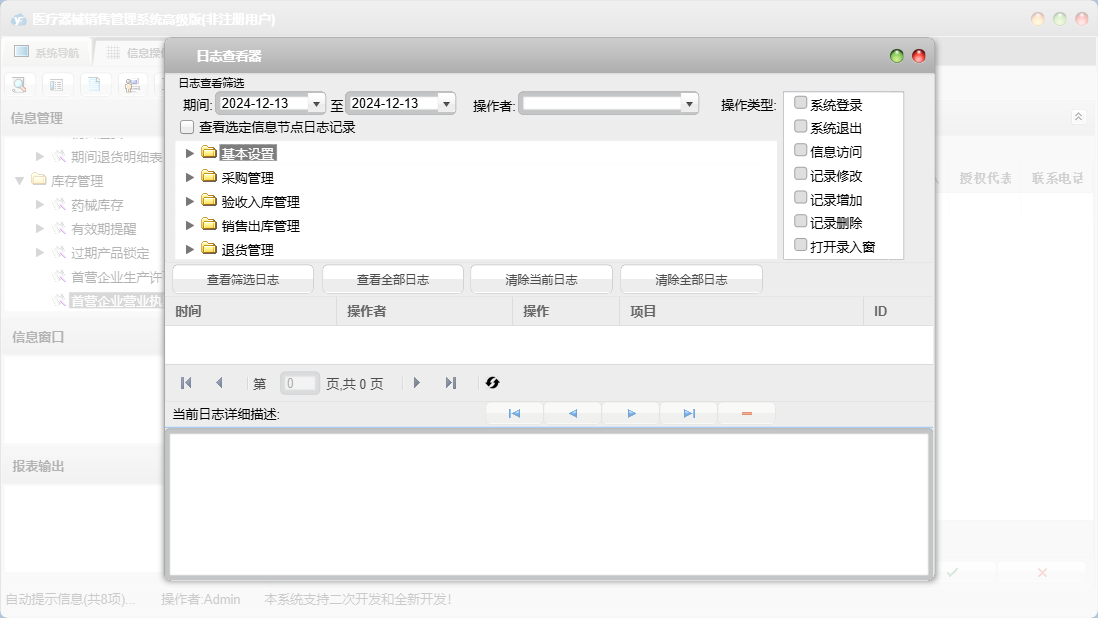
Task: Expand the 采购管理 tree node
Action: 189,177
